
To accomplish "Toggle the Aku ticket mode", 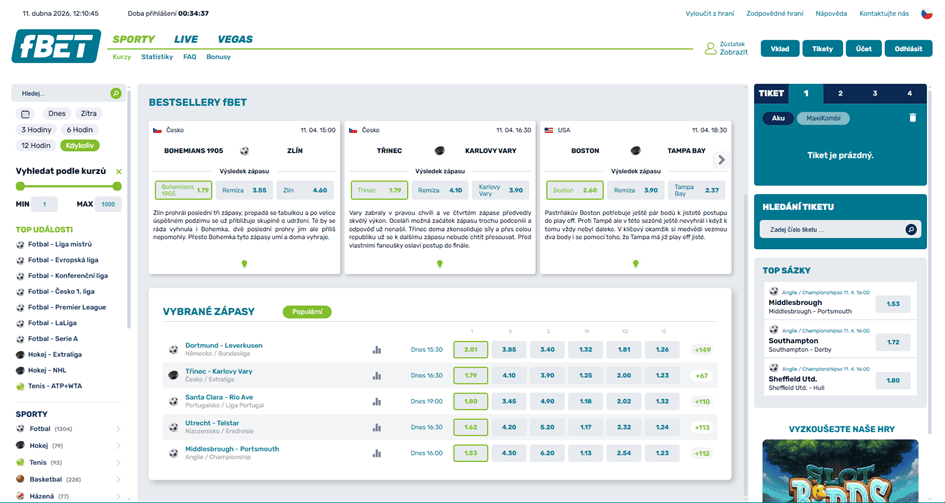I will [x=778, y=118].
